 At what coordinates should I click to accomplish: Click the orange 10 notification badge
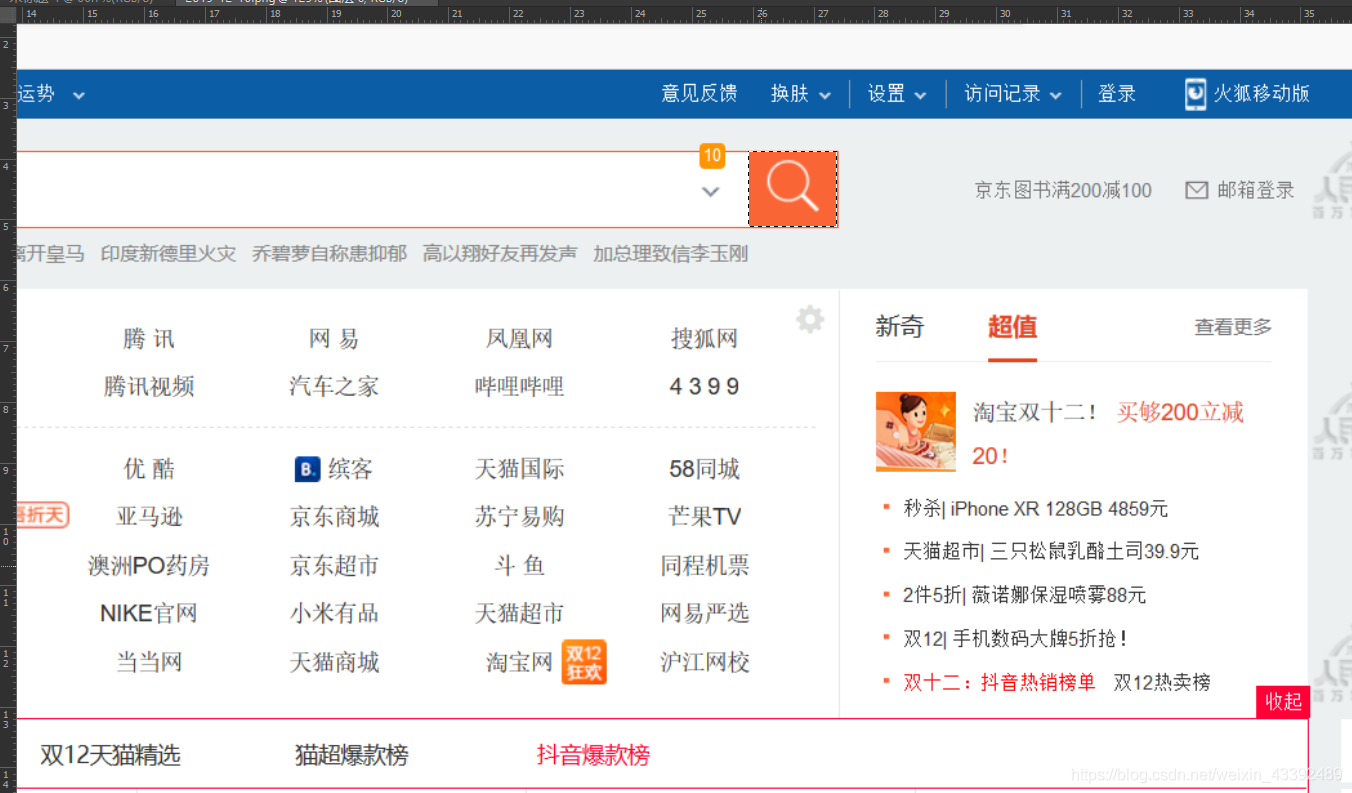click(x=712, y=155)
